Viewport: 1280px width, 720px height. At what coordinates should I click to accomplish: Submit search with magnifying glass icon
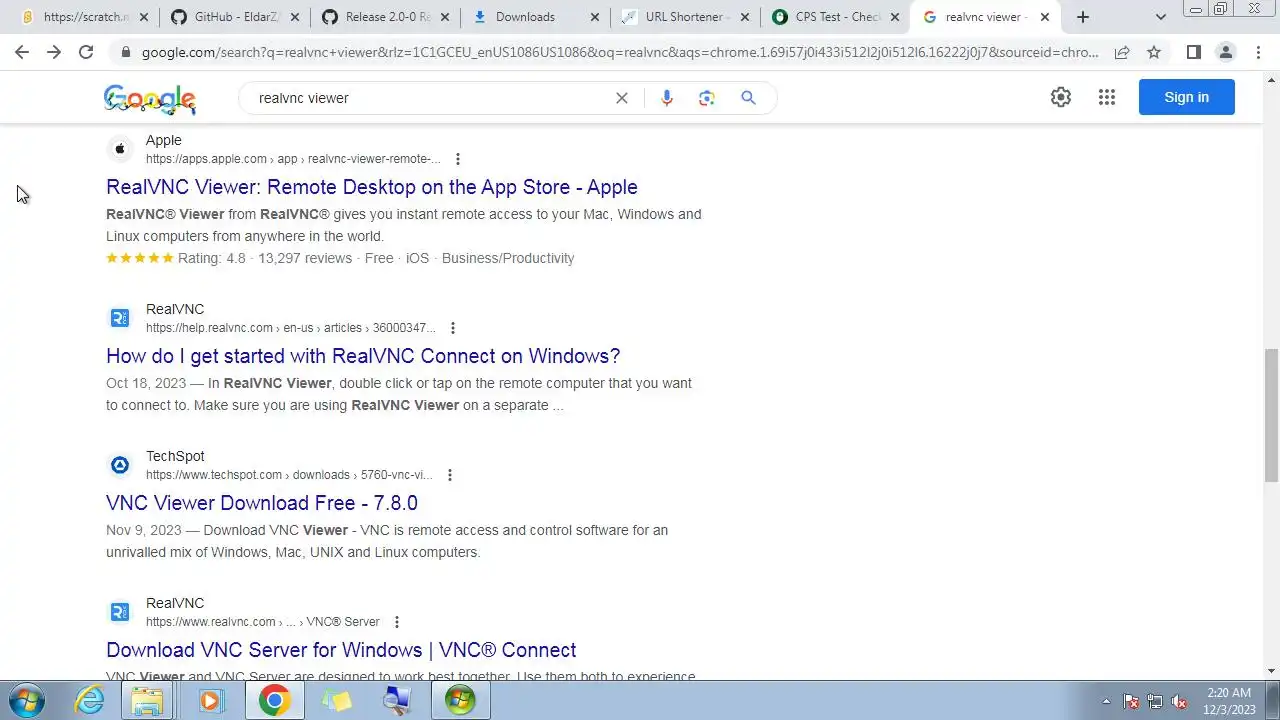click(748, 98)
